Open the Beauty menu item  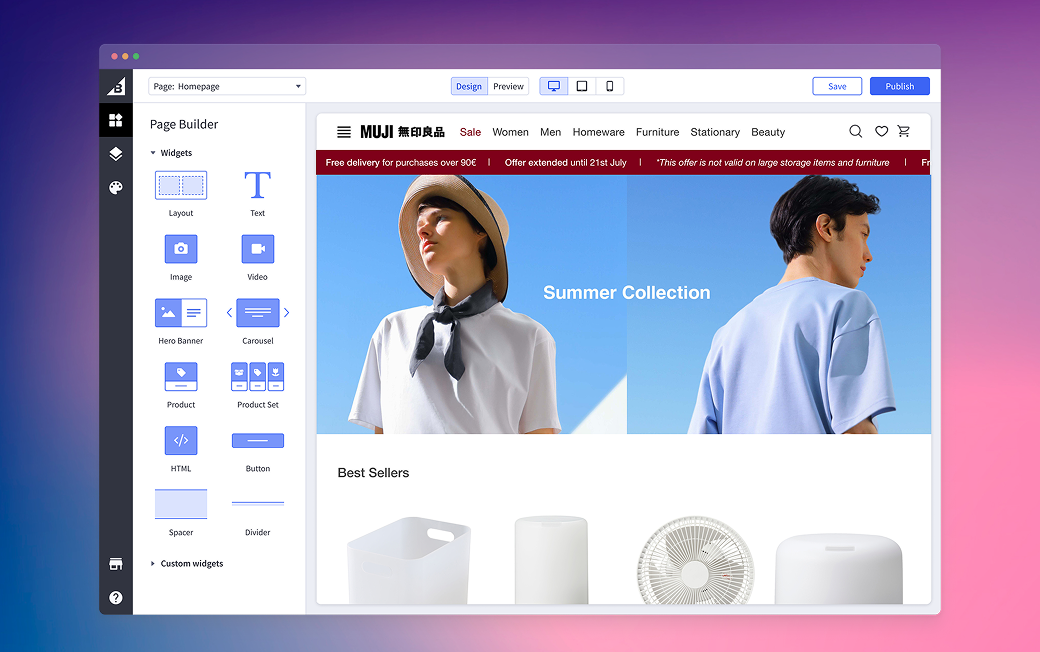point(768,132)
